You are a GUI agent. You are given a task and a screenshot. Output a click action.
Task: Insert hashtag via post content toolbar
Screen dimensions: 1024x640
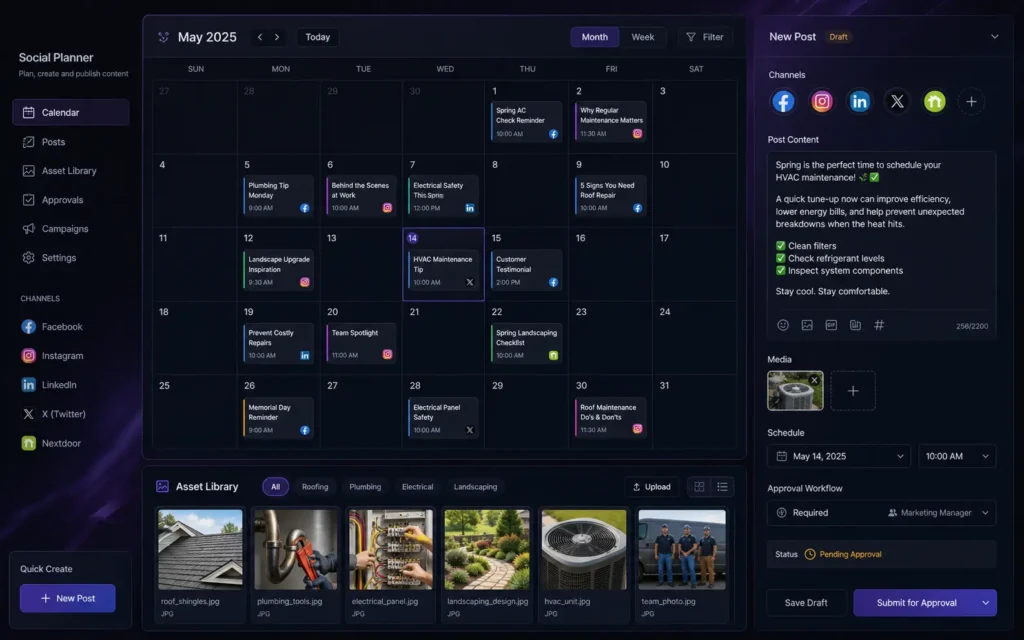point(879,325)
